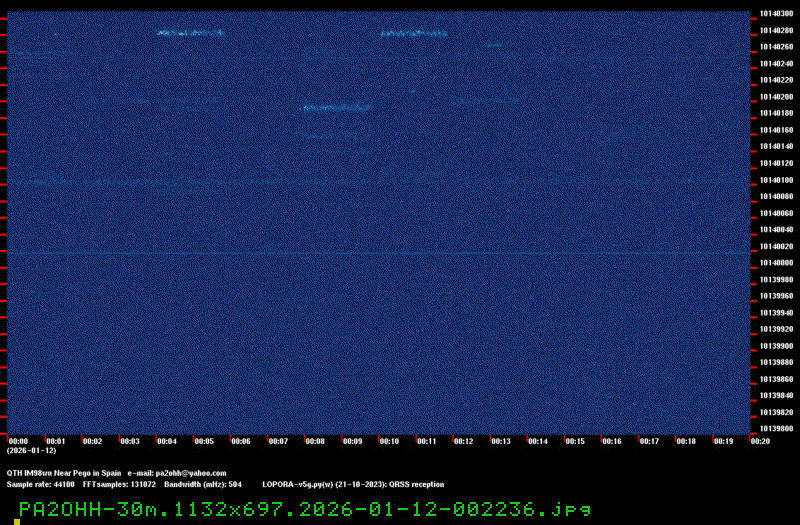This screenshot has height=525, width=800.
Task: Click the 10140280 frequency label
Action: [776, 31]
